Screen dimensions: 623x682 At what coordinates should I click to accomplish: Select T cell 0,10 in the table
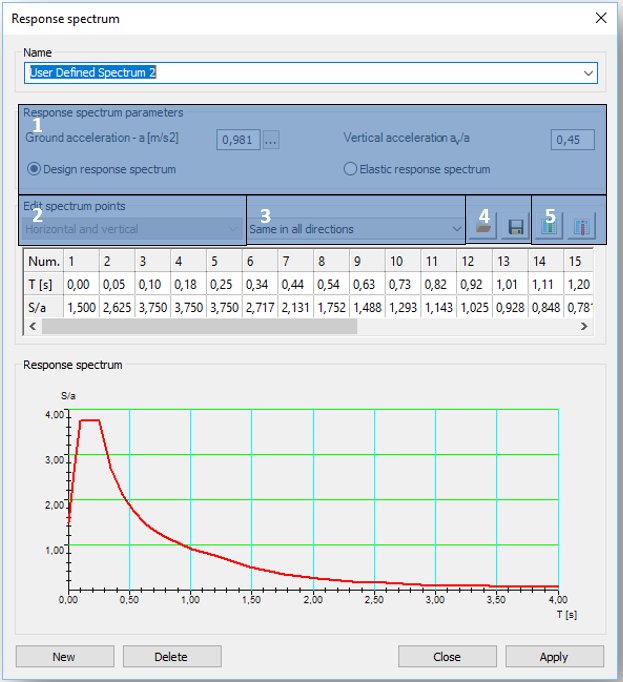(153, 284)
